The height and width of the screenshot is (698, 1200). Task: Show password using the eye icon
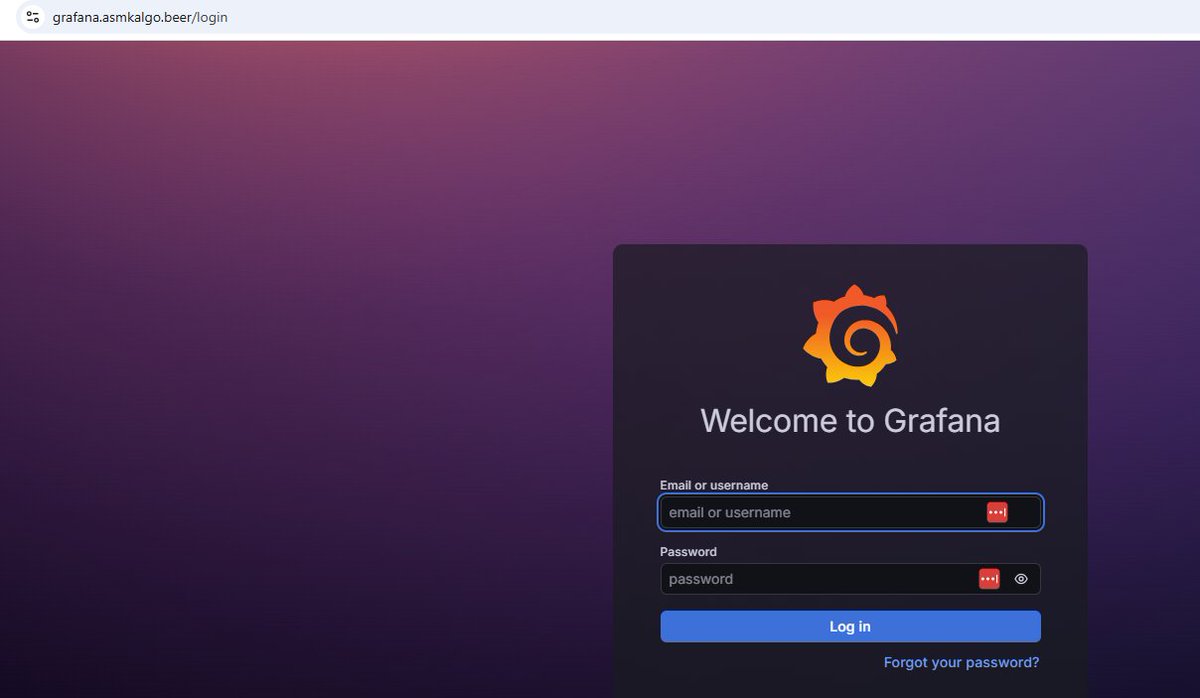point(1021,578)
